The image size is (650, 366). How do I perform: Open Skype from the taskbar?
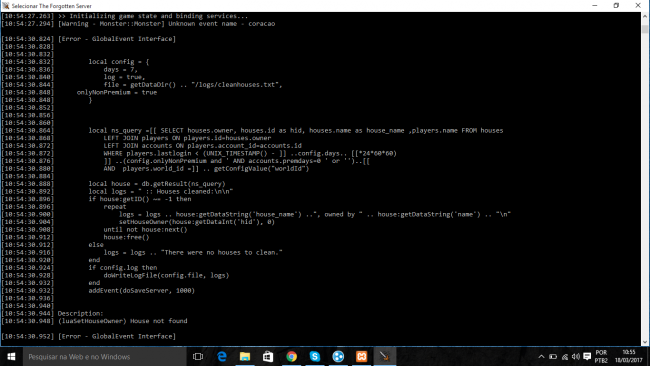point(315,356)
